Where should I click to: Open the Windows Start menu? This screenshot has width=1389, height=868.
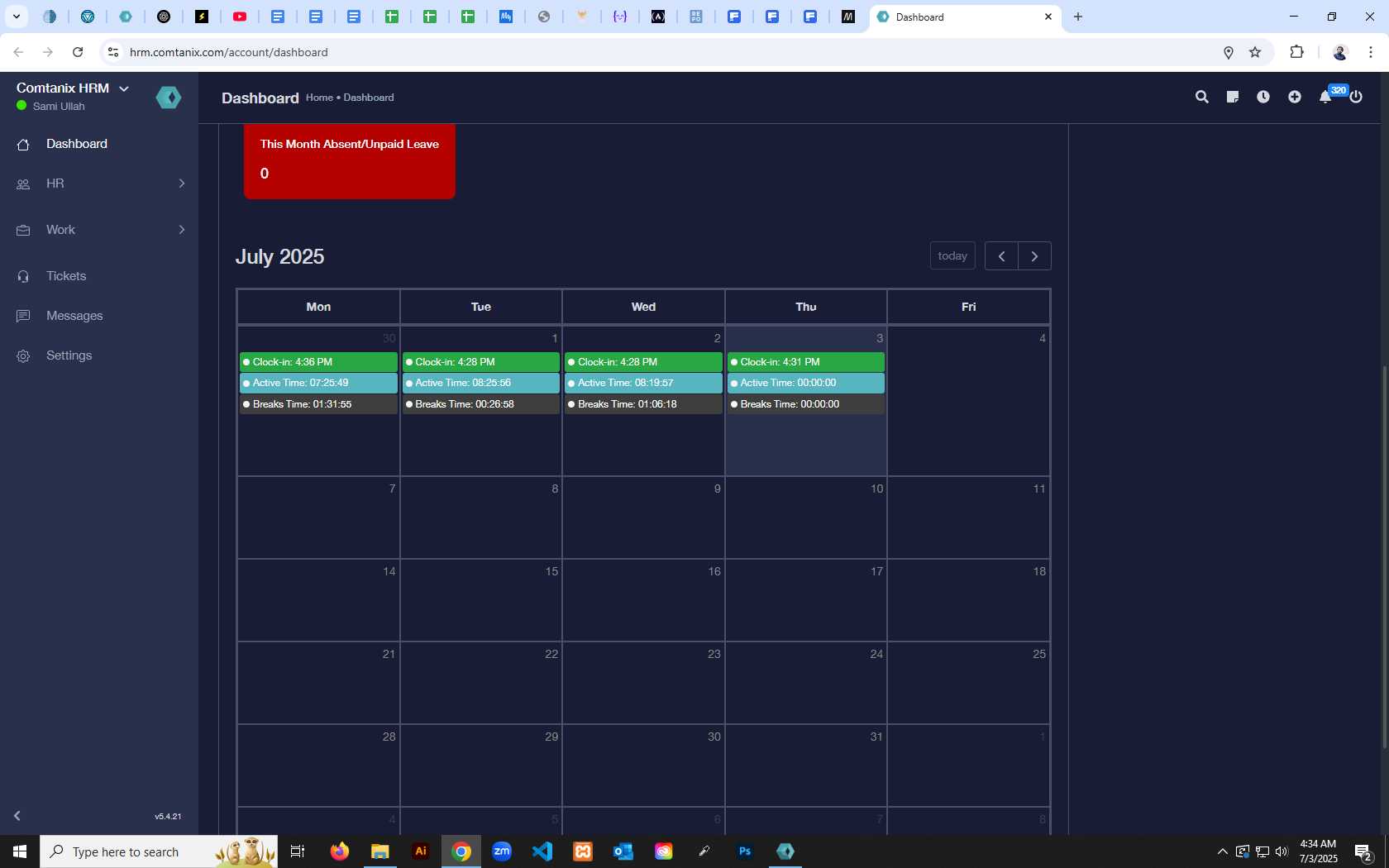point(20,851)
